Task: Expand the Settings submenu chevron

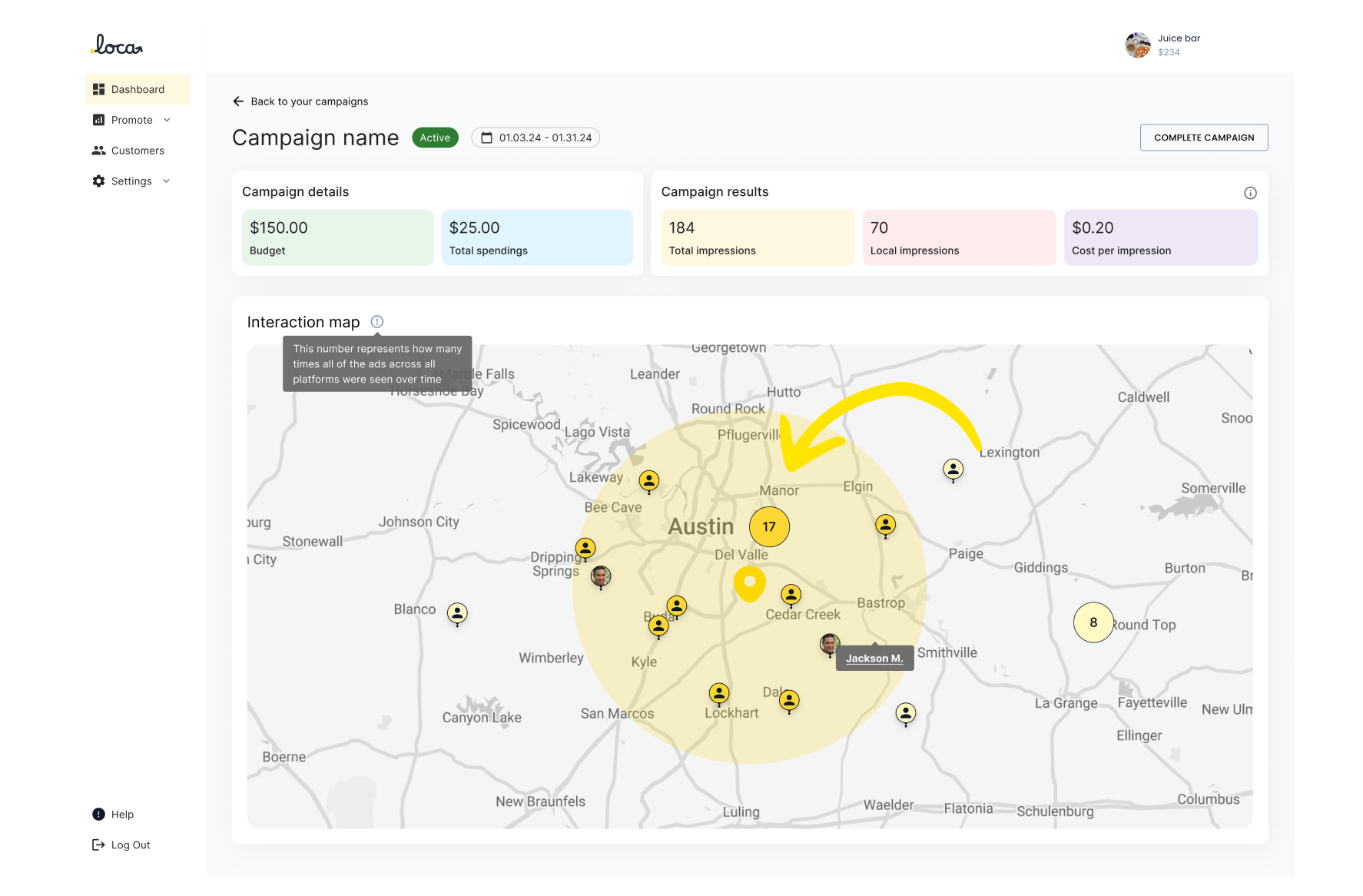Action: point(167,181)
